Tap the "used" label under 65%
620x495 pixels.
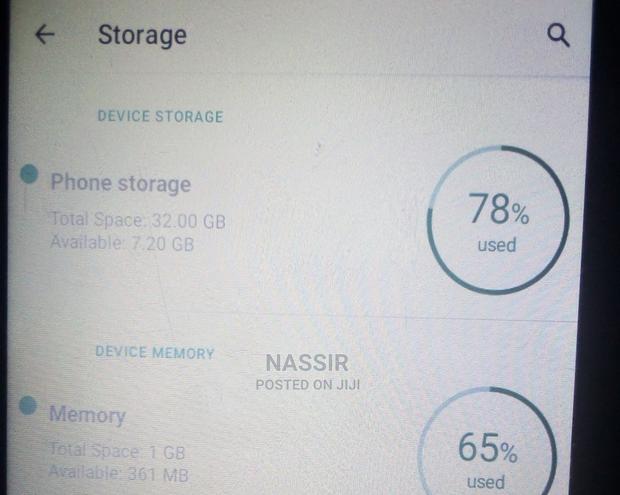pyautogui.click(x=486, y=482)
